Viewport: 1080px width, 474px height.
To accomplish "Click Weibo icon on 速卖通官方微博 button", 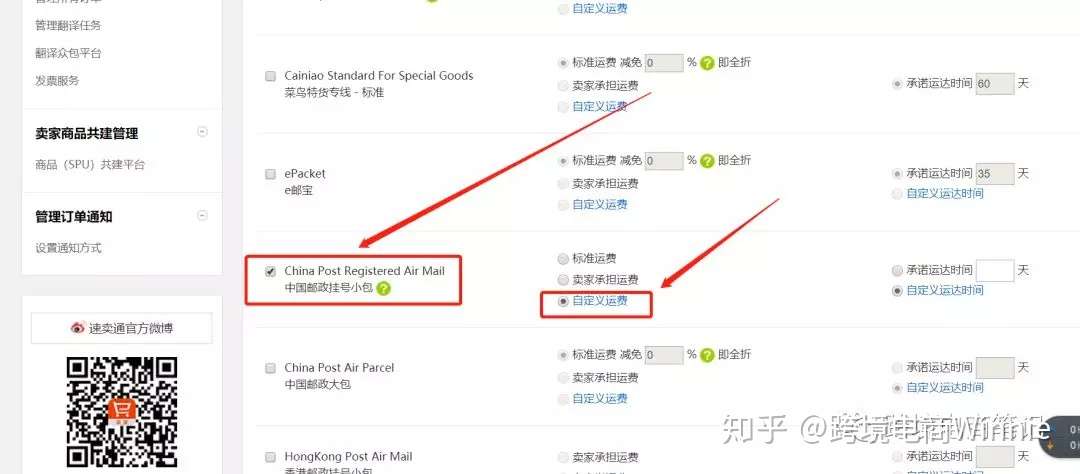I will click(77, 328).
